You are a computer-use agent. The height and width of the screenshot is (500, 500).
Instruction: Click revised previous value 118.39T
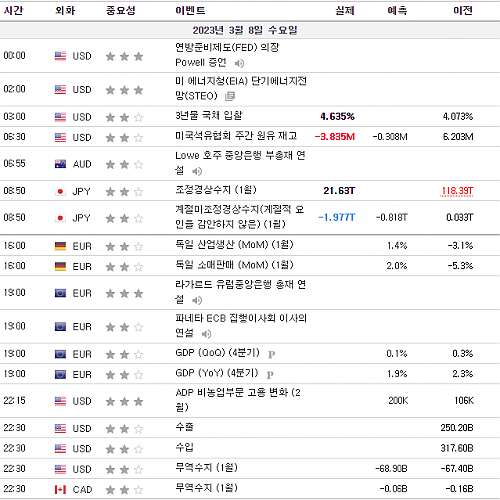[x=457, y=191]
